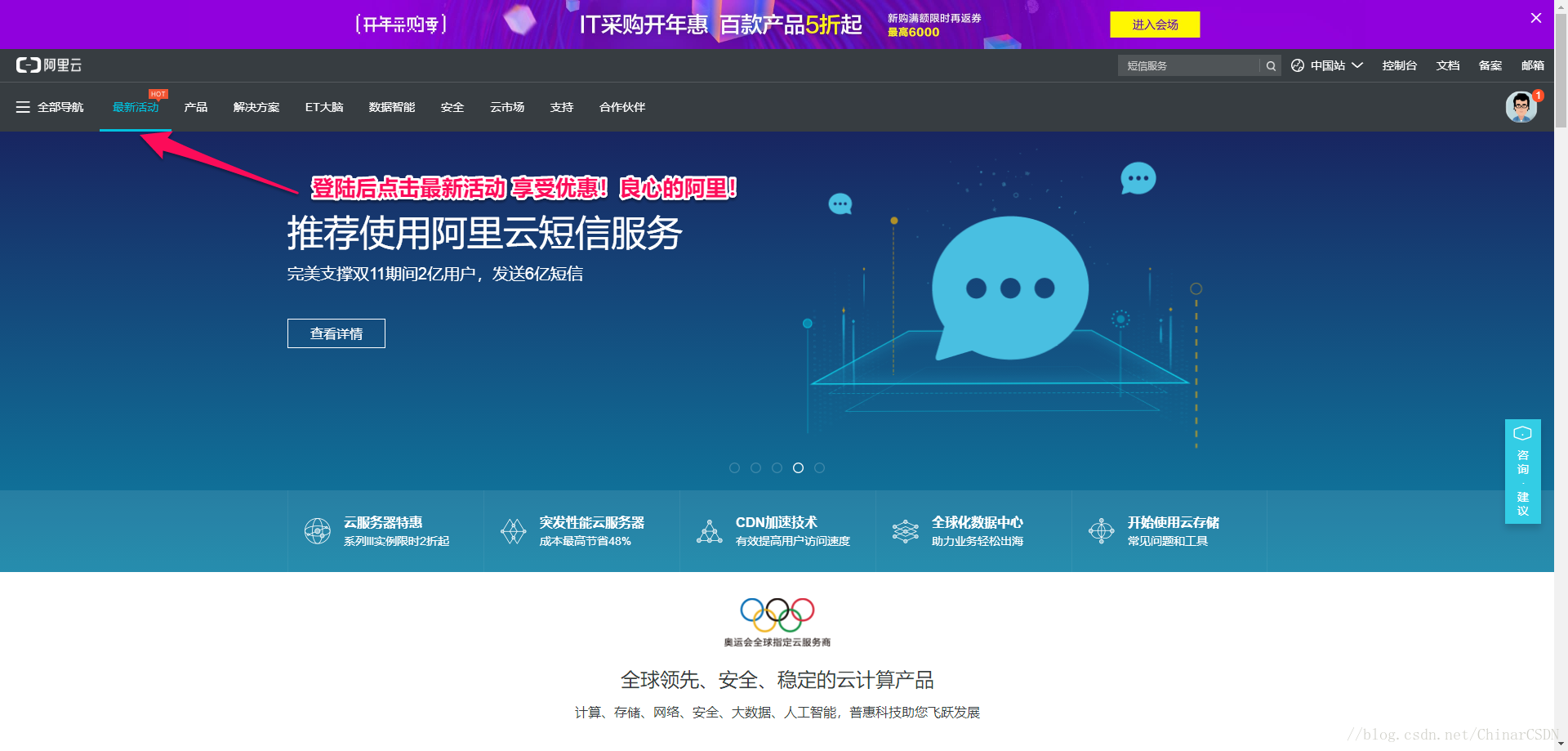Click the 咨询·建议 side widget text
Screen dimensions: 1568x751
pos(1523,483)
